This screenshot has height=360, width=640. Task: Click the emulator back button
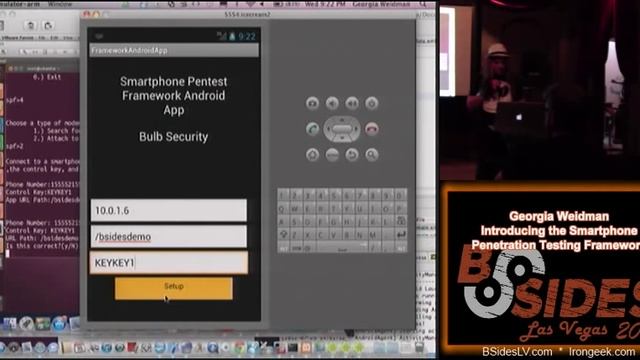click(x=352, y=155)
